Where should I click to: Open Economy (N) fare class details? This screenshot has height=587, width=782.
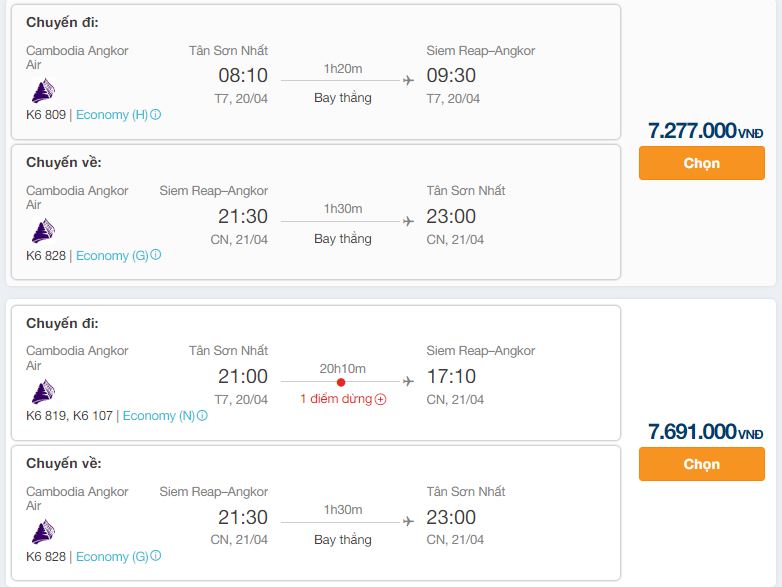point(159,415)
